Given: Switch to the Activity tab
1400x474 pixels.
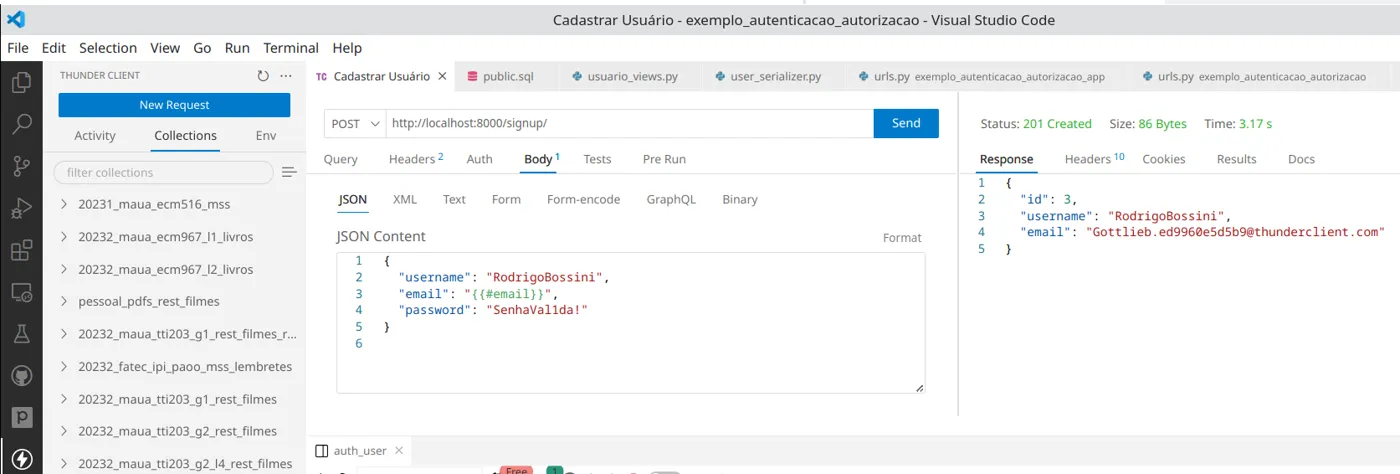Looking at the screenshot, I should point(95,136).
